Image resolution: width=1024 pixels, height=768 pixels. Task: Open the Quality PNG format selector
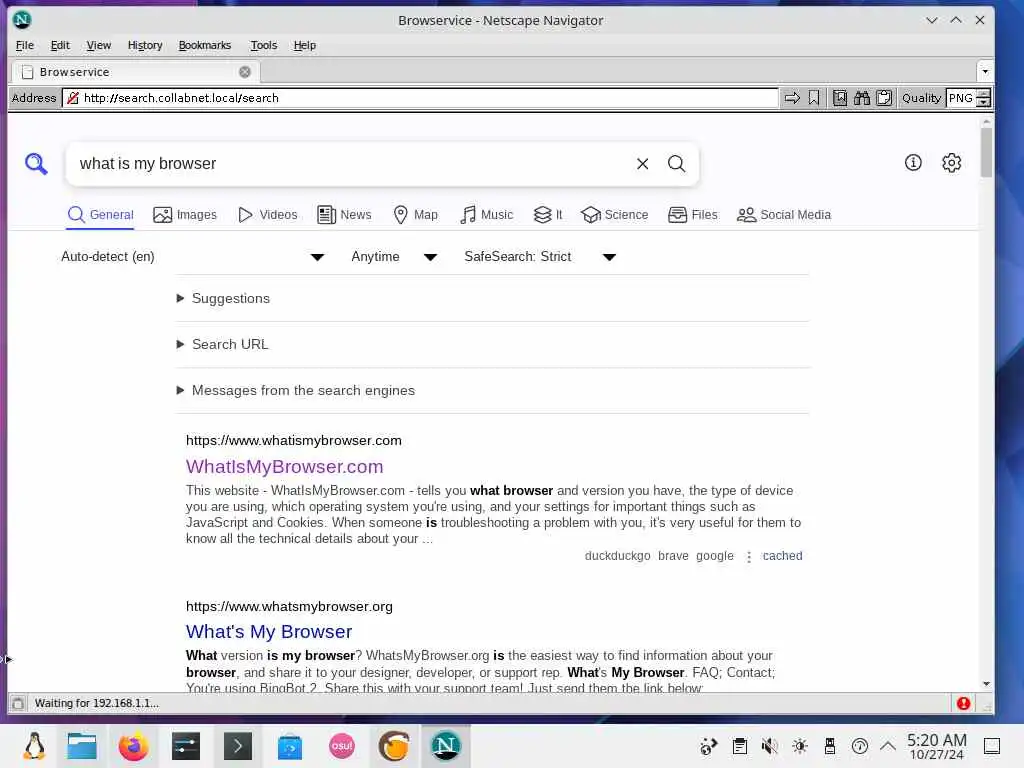coord(961,98)
